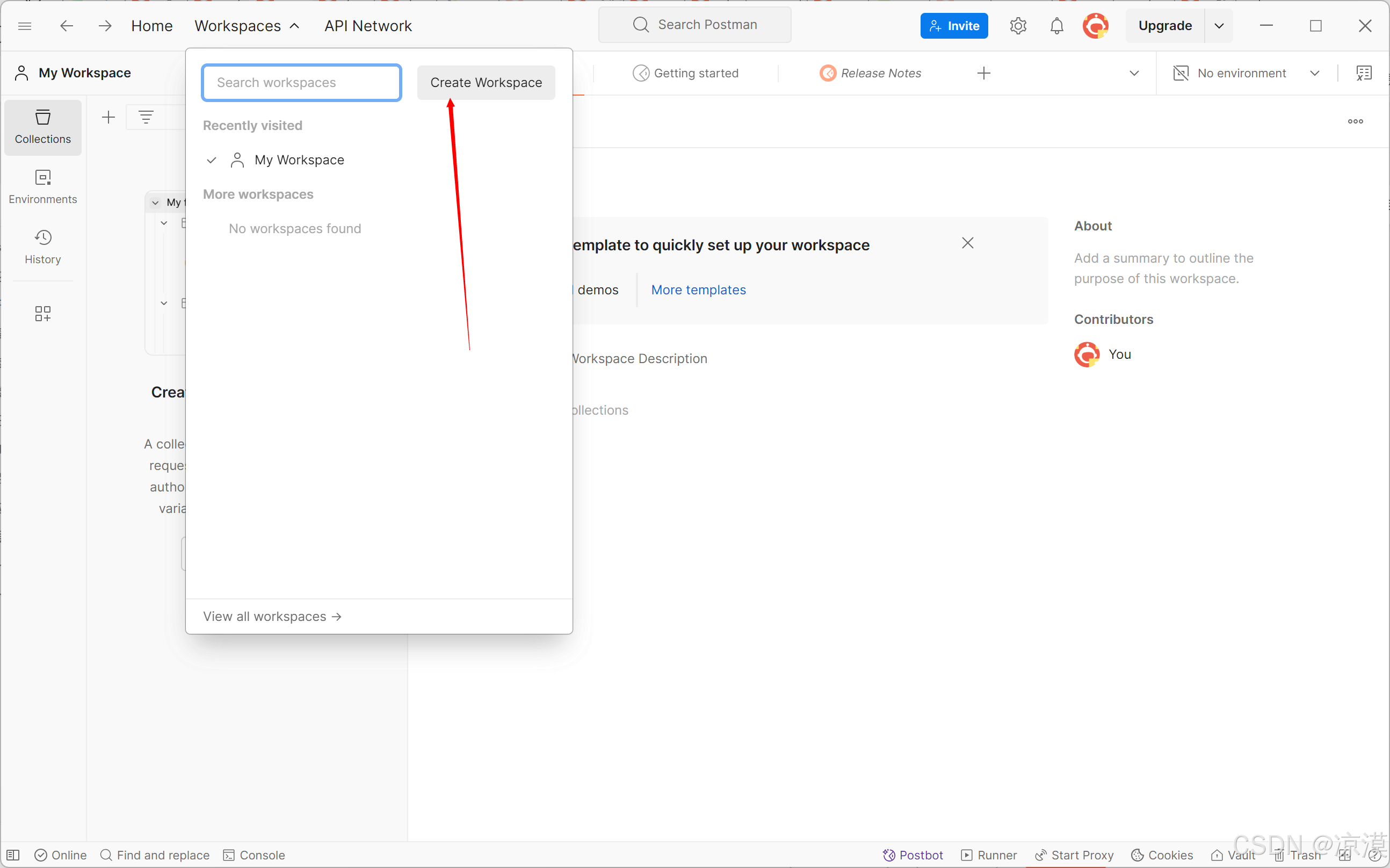Collapse the My collection tree chevron
The height and width of the screenshot is (868, 1390).
click(155, 202)
